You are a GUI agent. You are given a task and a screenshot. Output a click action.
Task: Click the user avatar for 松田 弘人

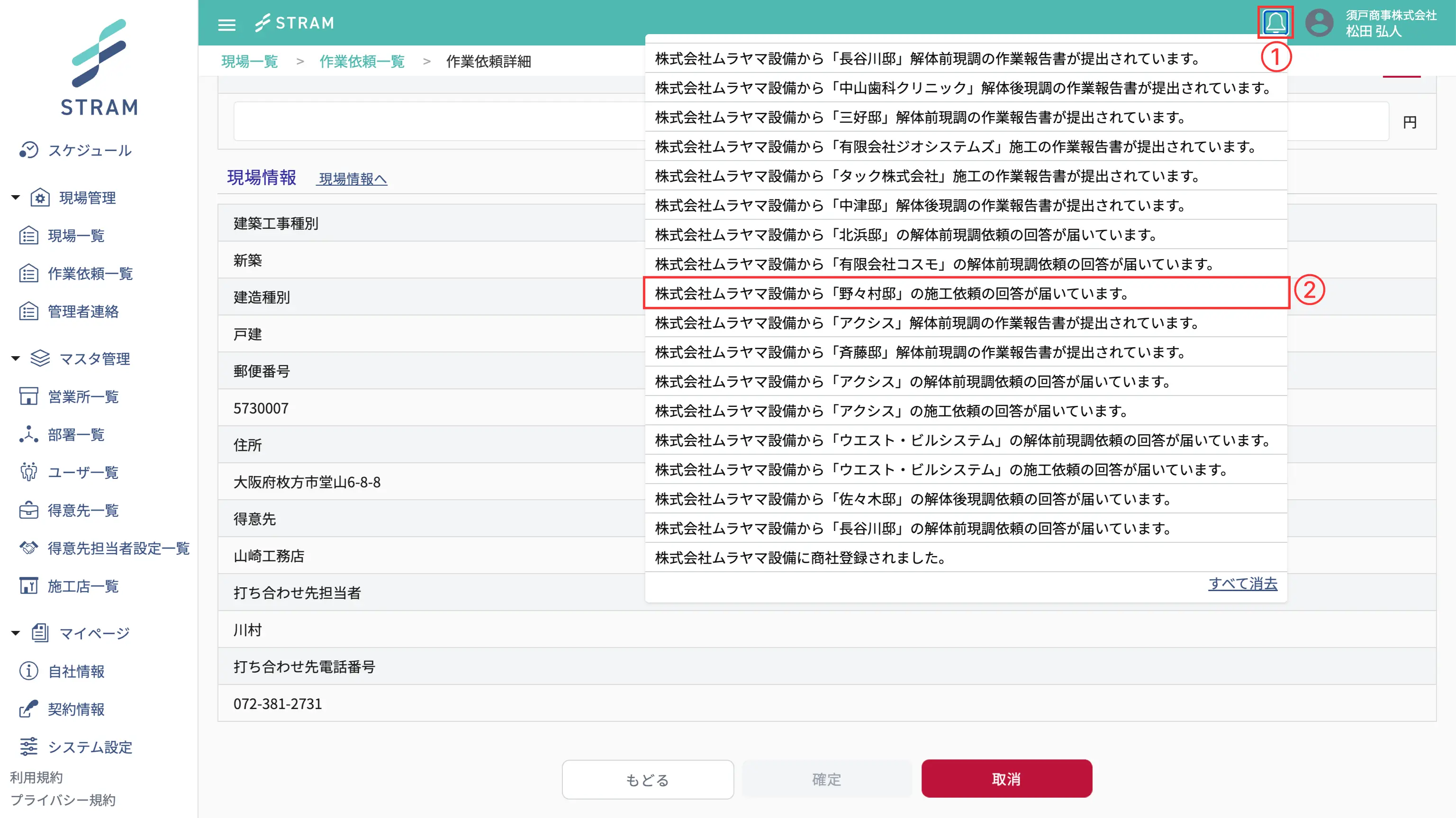[1319, 23]
